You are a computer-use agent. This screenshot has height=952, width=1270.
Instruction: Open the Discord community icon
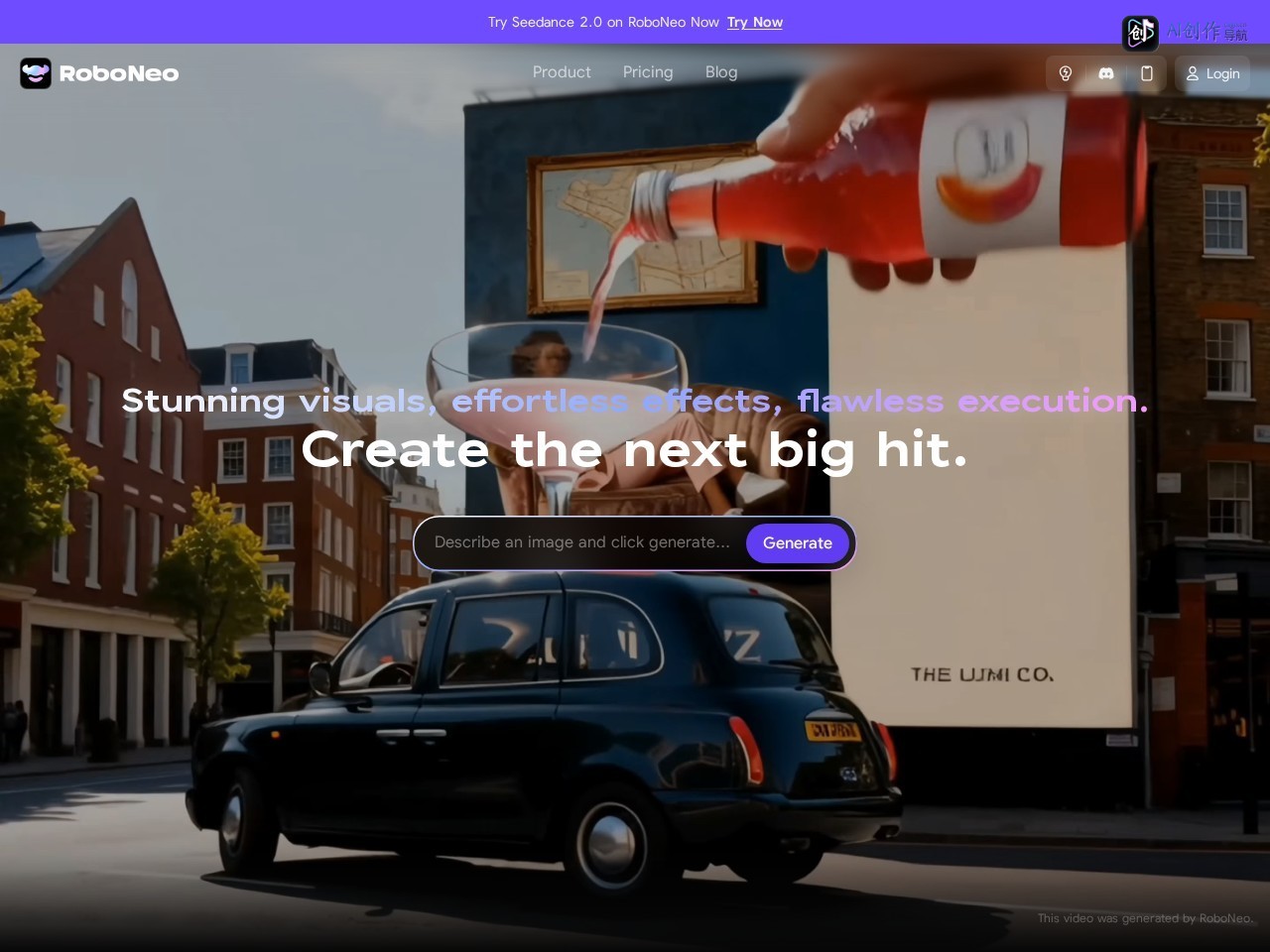pyautogui.click(x=1106, y=73)
